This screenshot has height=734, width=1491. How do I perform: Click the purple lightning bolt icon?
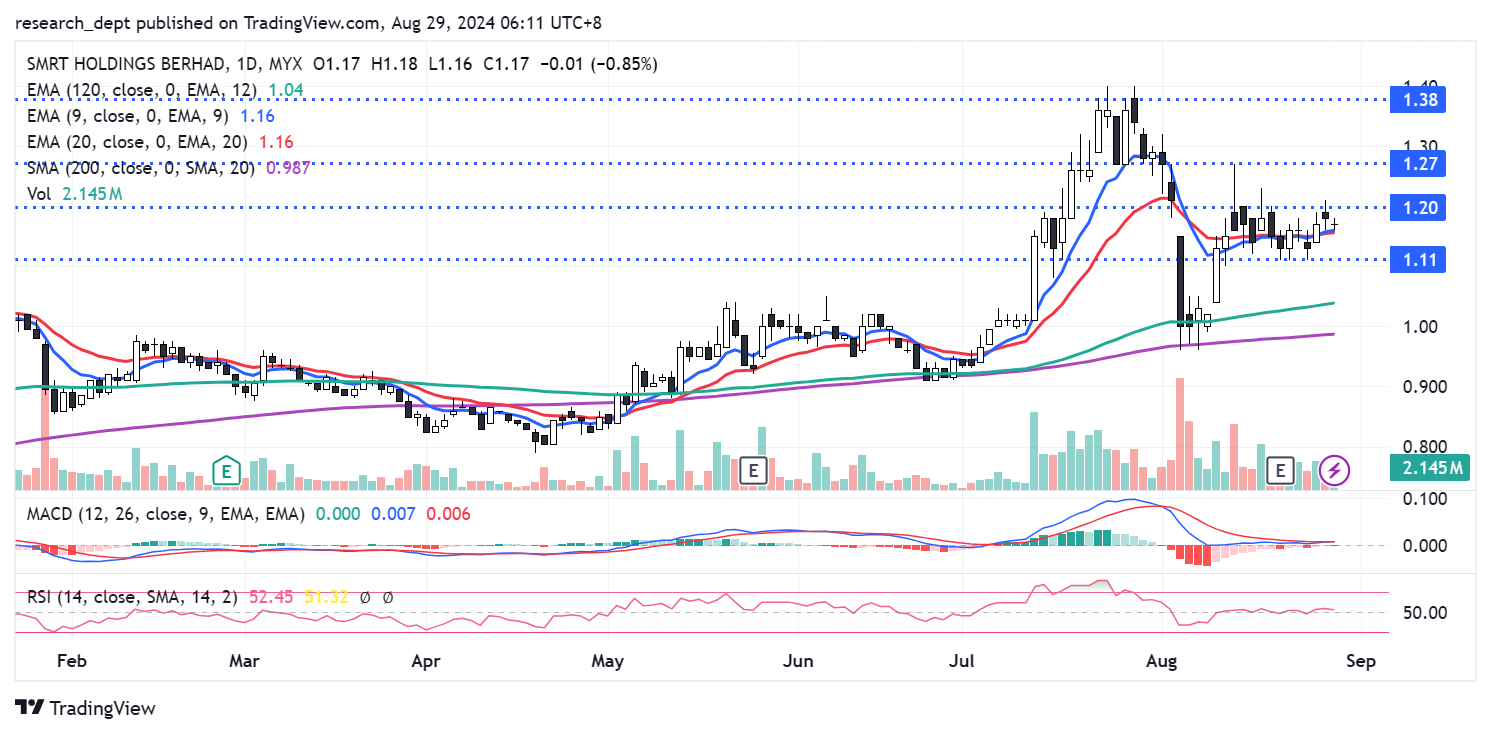pyautogui.click(x=1335, y=469)
